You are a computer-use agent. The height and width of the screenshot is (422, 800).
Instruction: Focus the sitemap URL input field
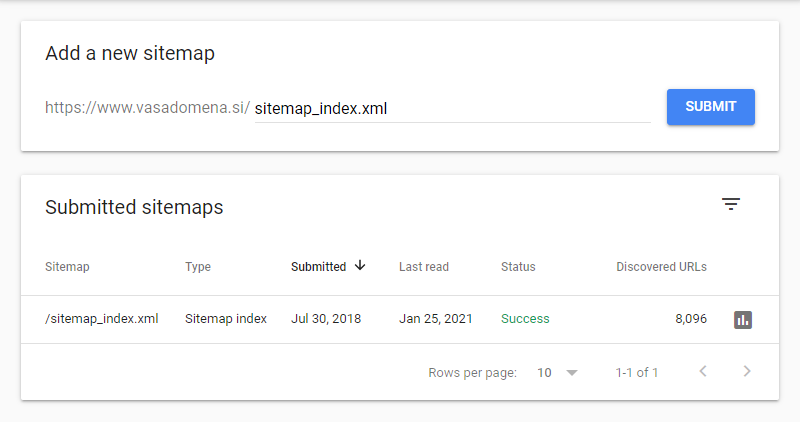tap(453, 109)
